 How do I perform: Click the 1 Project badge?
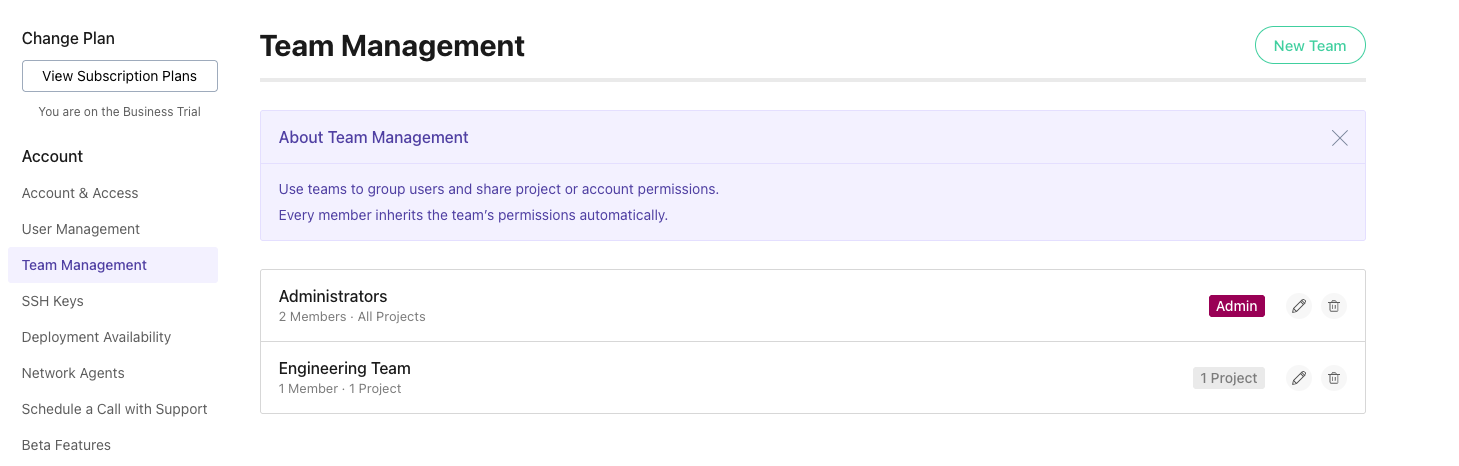1229,378
